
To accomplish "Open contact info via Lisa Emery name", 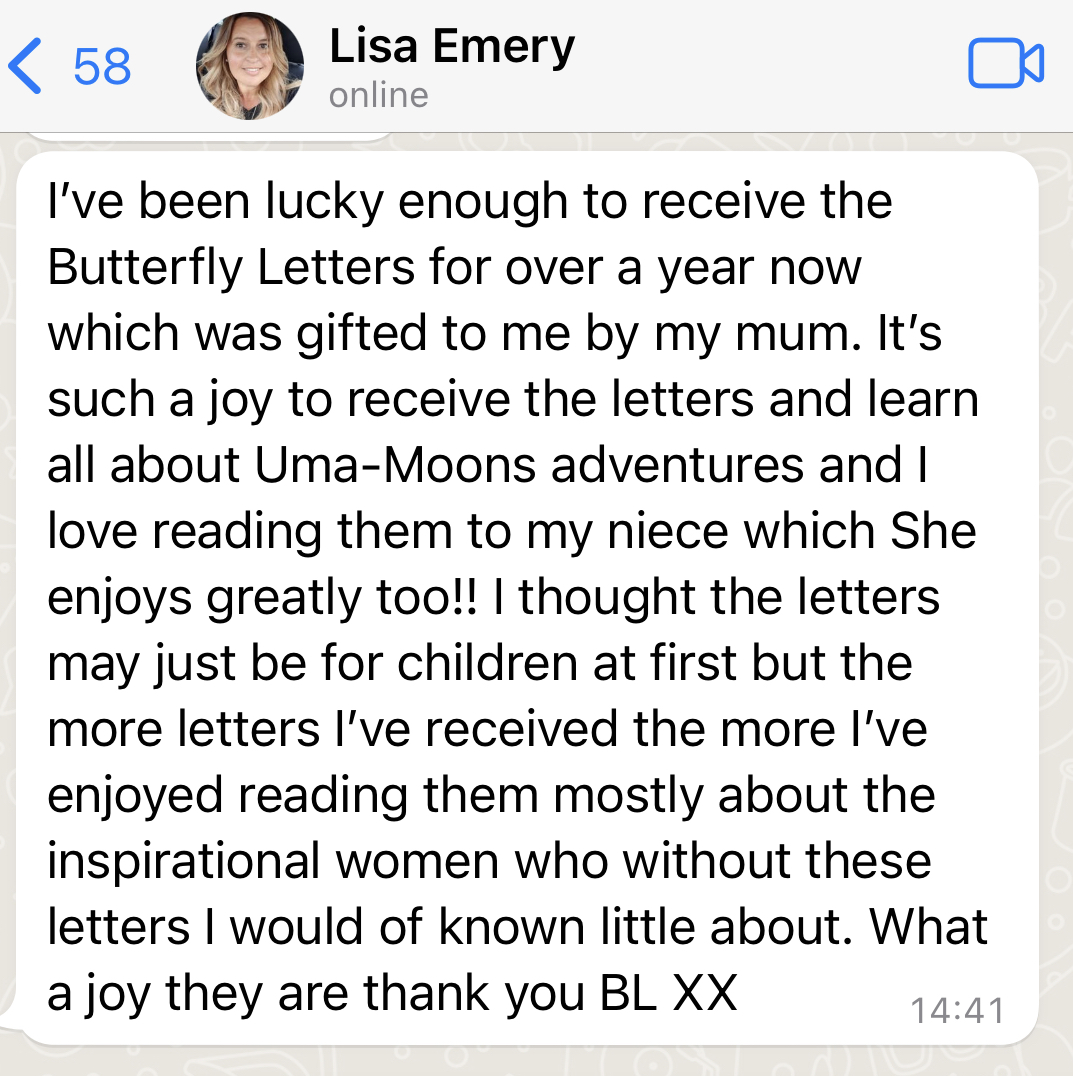I will pyautogui.click(x=451, y=46).
